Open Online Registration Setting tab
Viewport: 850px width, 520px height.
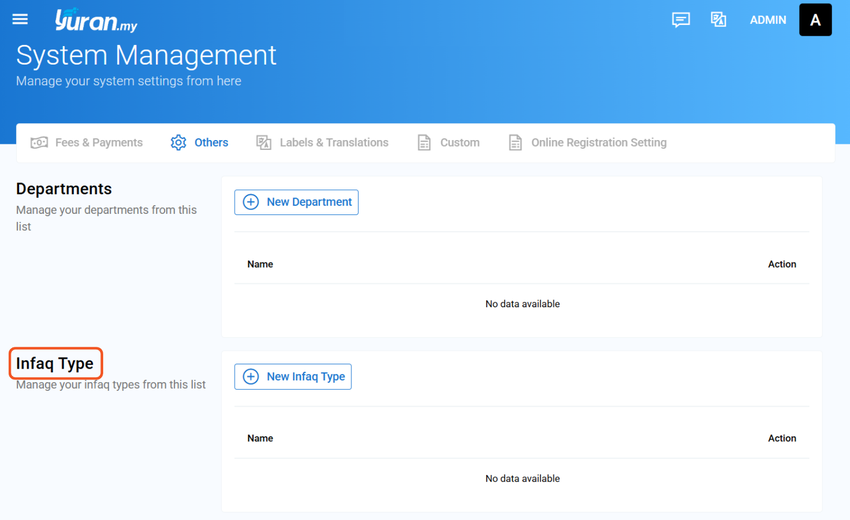588,143
